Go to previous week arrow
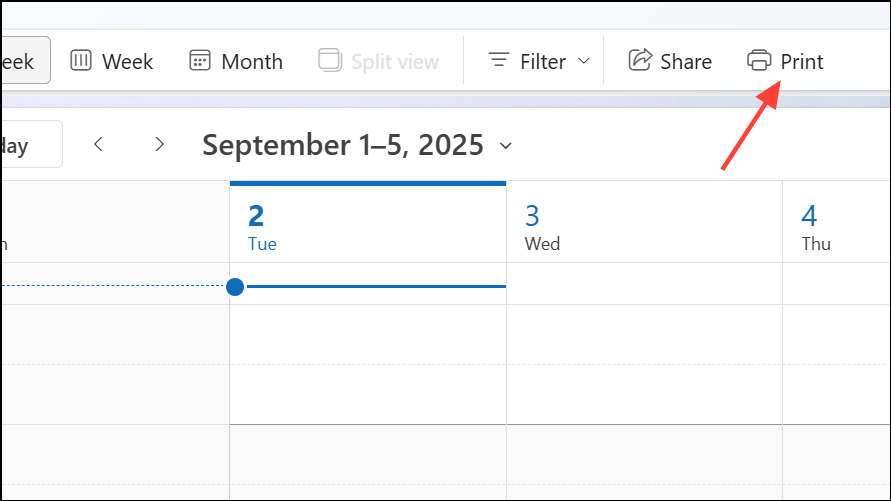 (x=98, y=144)
